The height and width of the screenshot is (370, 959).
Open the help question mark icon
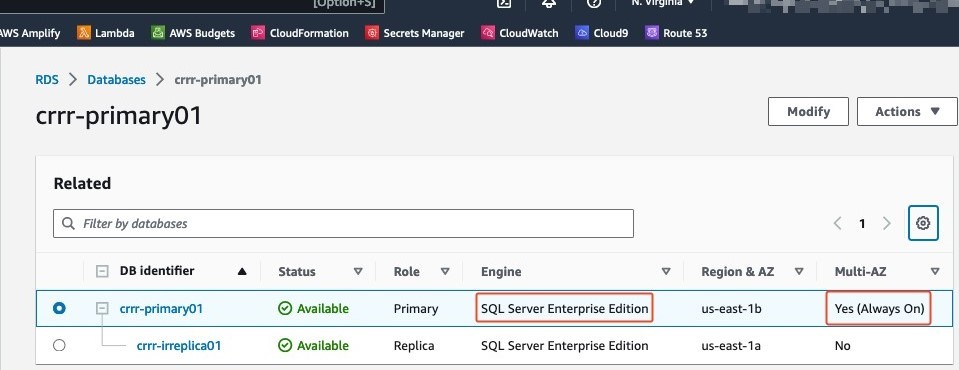[594, 3]
